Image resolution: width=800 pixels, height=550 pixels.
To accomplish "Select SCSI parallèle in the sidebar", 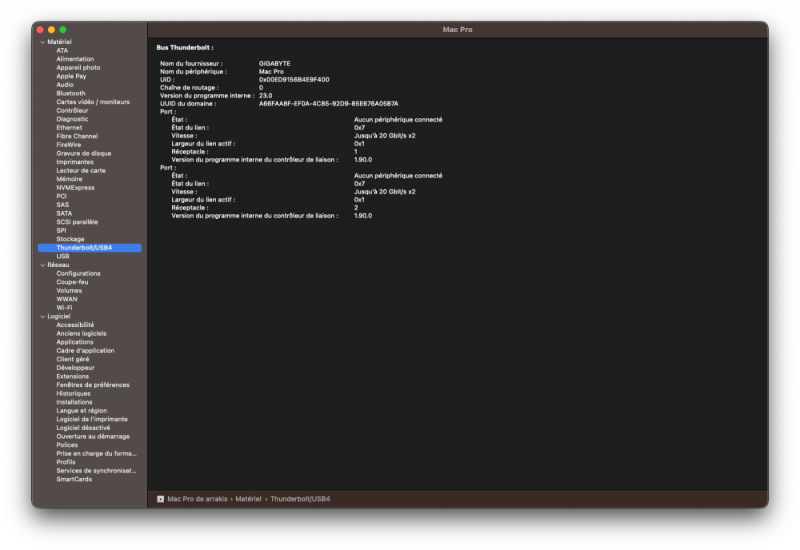I will [77, 222].
